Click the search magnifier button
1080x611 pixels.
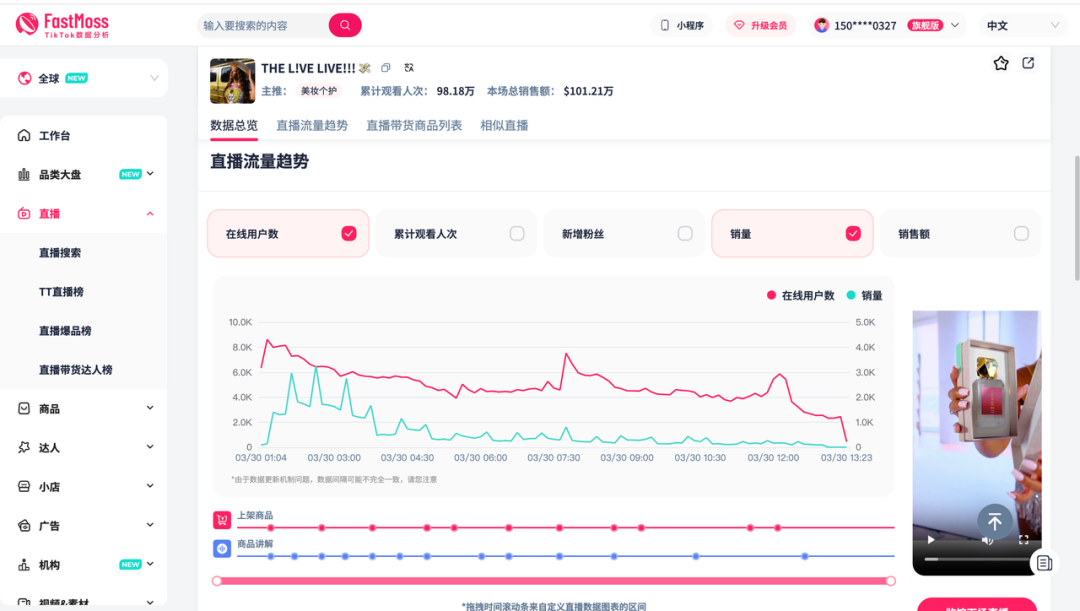(x=344, y=24)
